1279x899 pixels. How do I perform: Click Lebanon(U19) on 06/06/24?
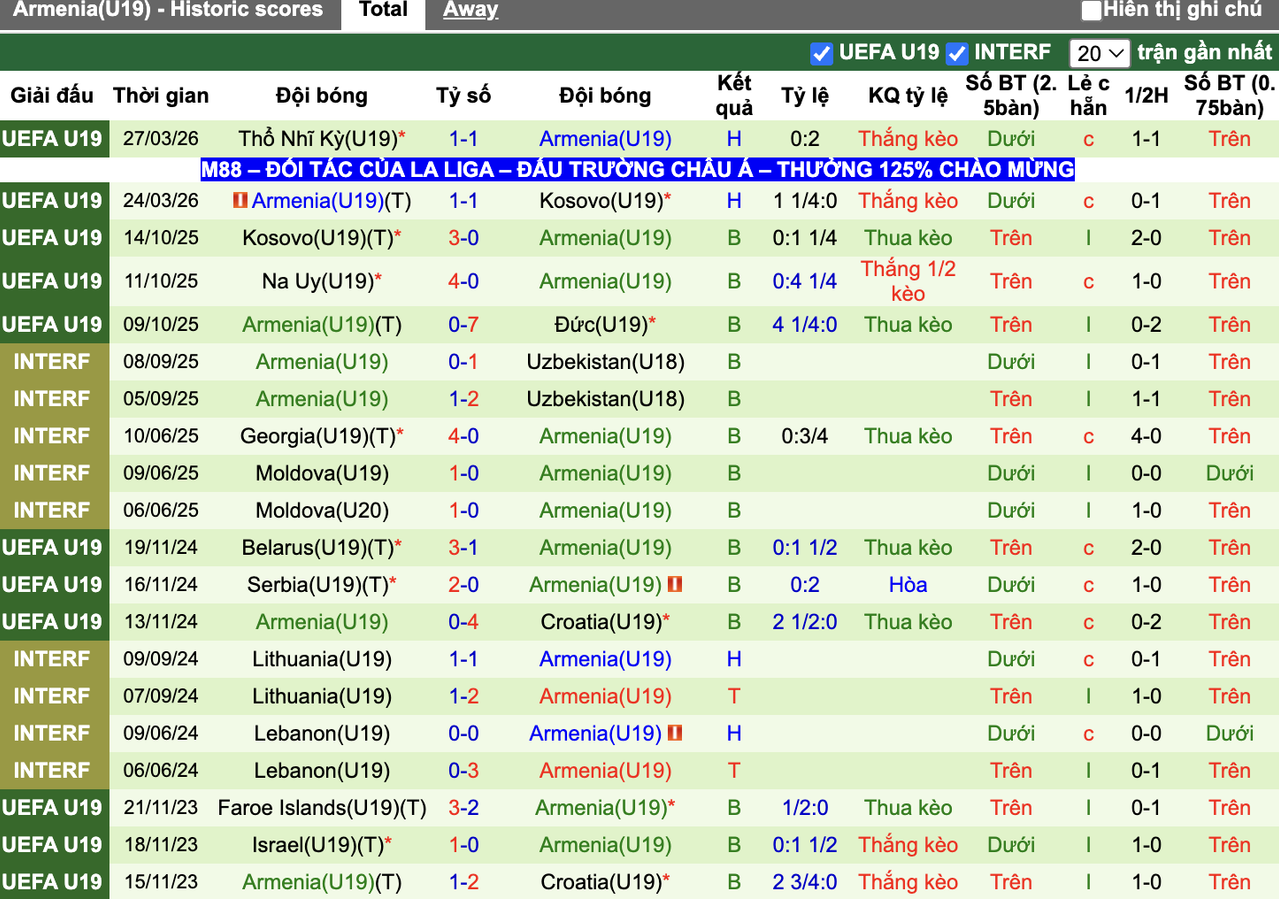pos(322,771)
